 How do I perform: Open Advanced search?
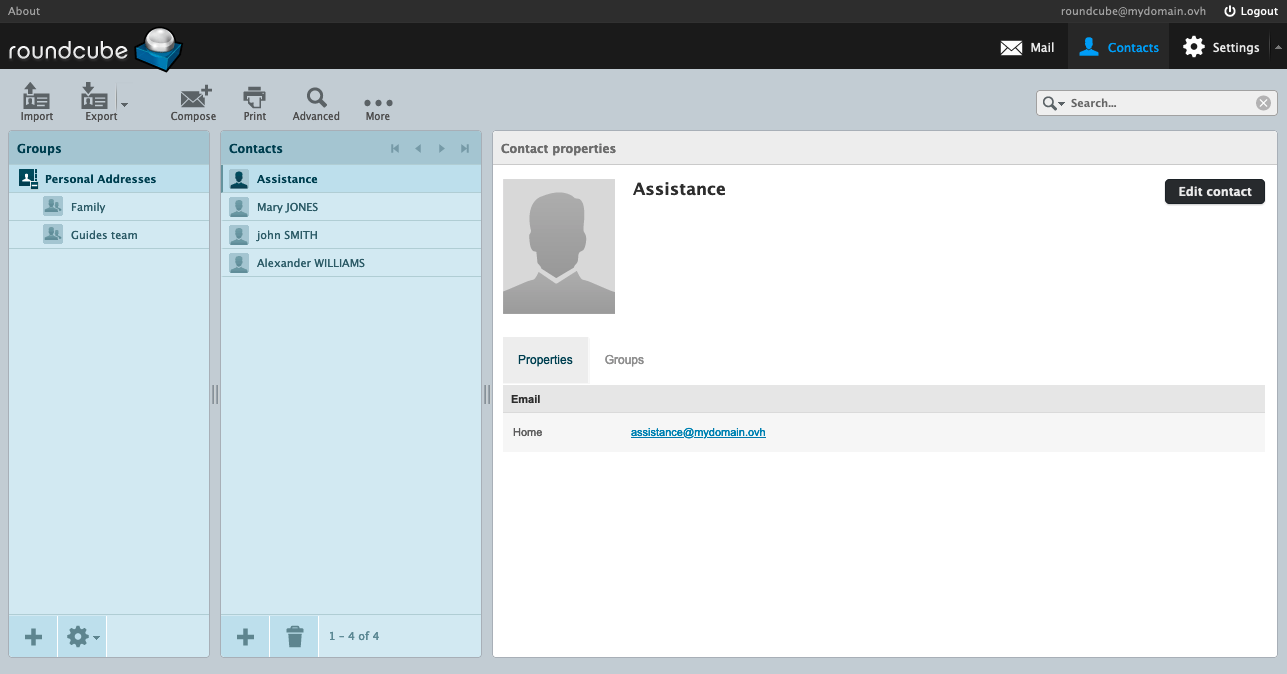point(316,102)
